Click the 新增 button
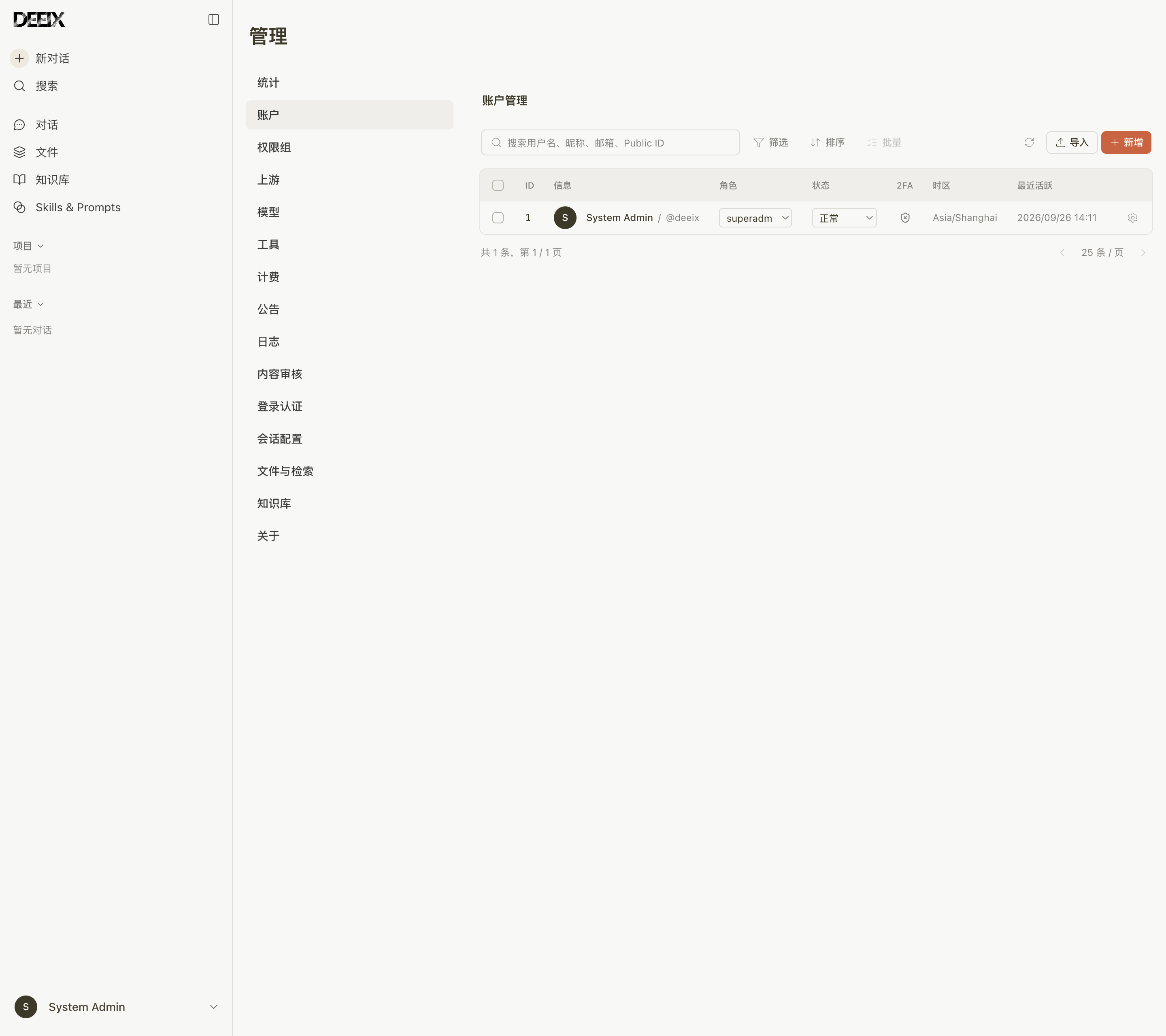Image resolution: width=1166 pixels, height=1036 pixels. point(1126,142)
